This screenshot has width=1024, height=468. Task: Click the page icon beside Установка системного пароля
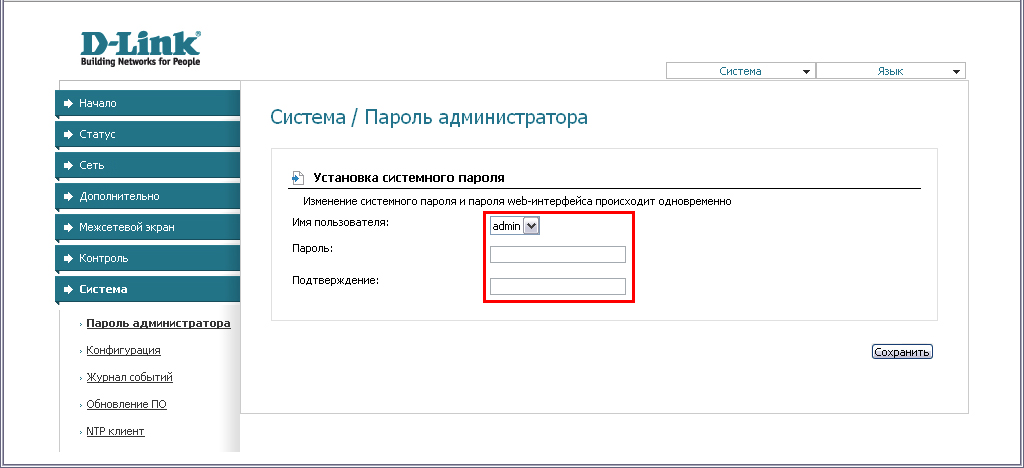[x=298, y=178]
